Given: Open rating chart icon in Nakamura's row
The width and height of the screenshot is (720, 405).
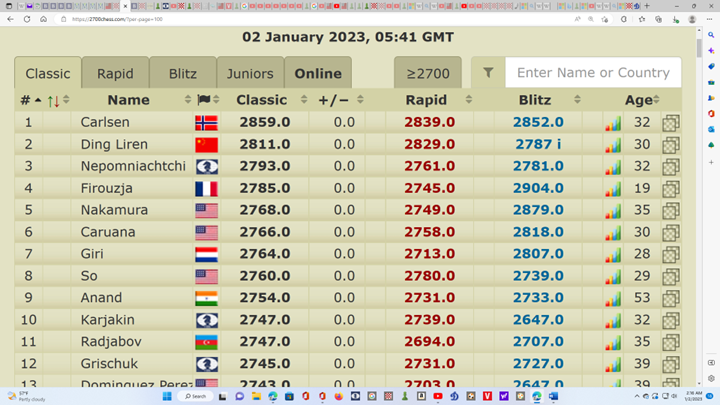Looking at the screenshot, I should click(x=612, y=211).
